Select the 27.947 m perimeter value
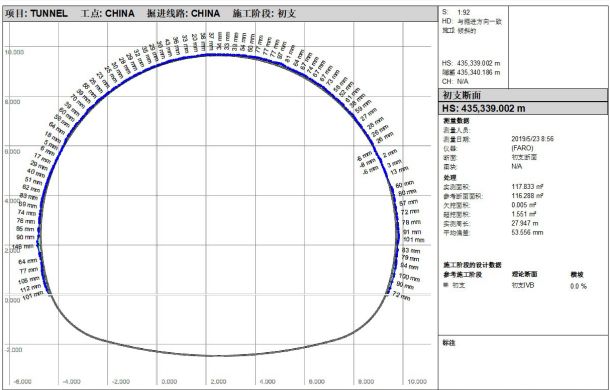This screenshot has height=390, width=610. coord(525,223)
